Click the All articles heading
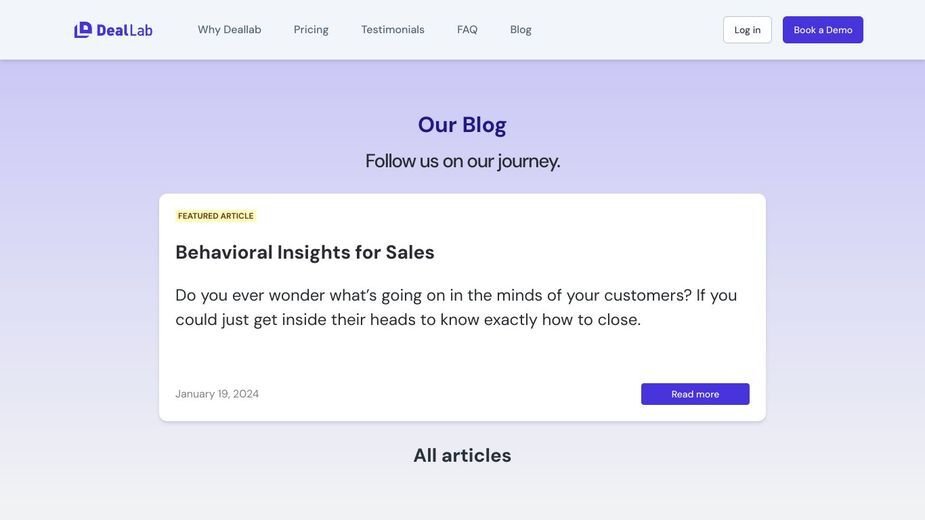925x520 pixels. [462, 455]
